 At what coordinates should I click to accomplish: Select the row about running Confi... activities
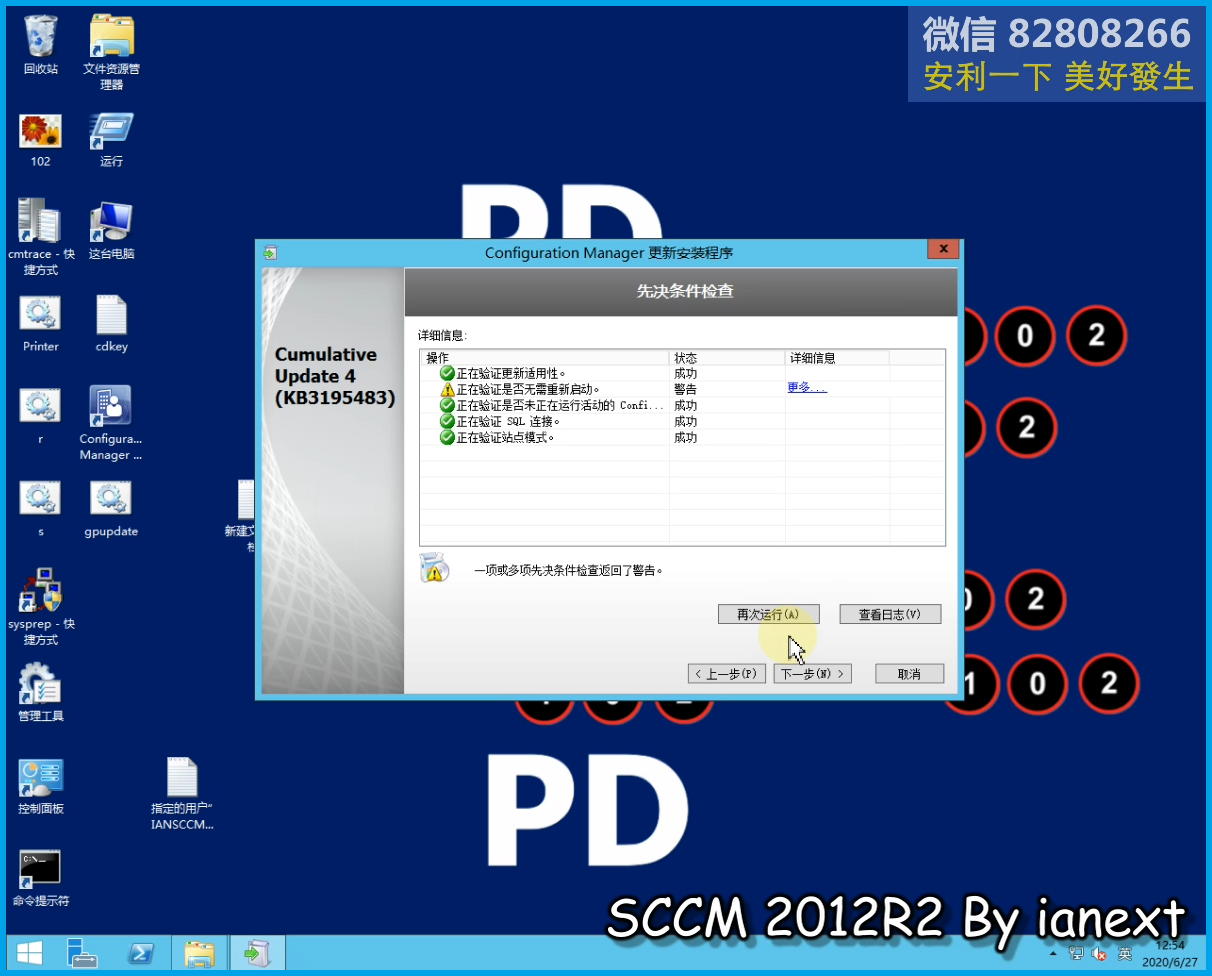[682, 405]
